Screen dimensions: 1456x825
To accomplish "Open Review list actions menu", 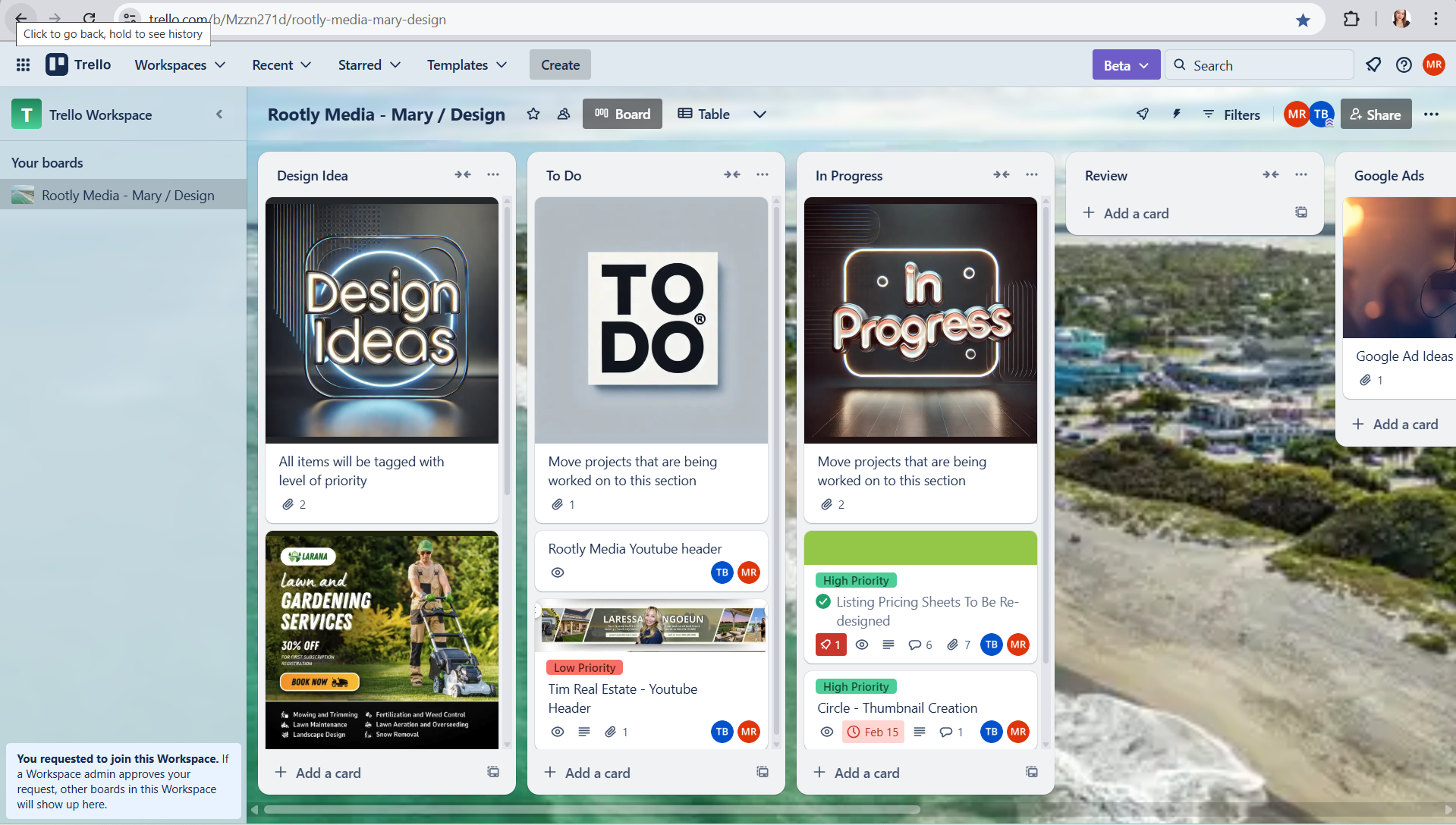I will (x=1301, y=175).
